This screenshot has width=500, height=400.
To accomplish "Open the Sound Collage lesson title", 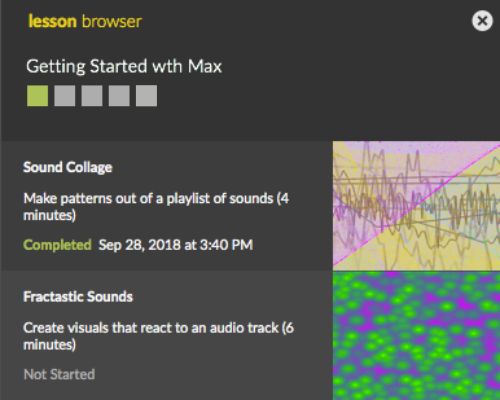I will tap(68, 167).
